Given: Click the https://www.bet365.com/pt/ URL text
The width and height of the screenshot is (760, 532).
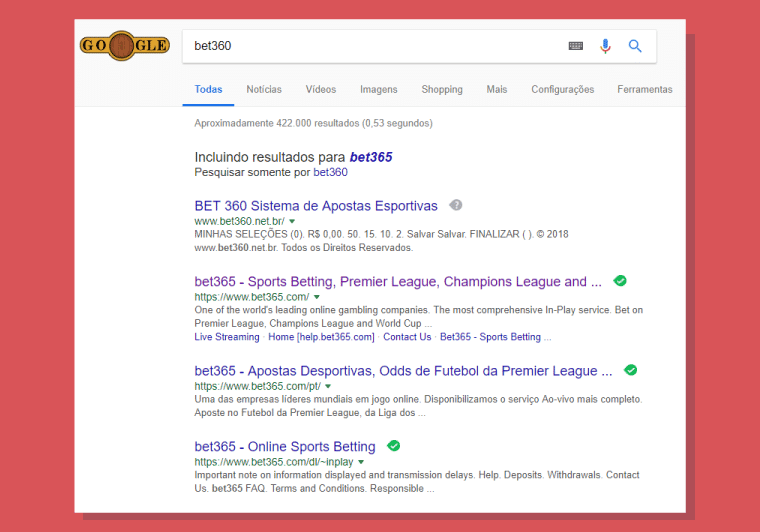Looking at the screenshot, I should click(257, 387).
